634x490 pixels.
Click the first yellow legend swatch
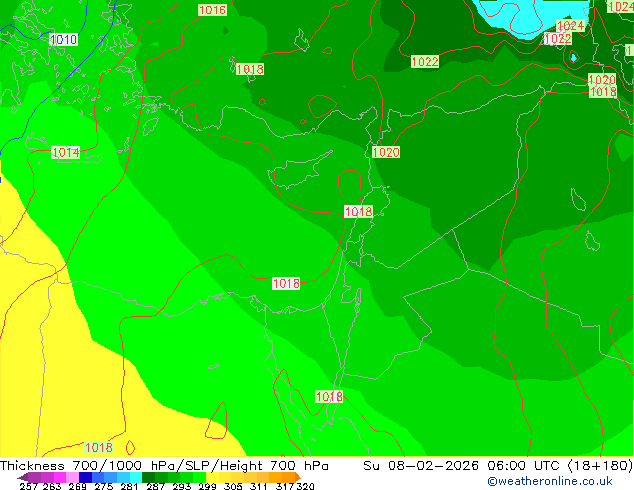(x=212, y=477)
